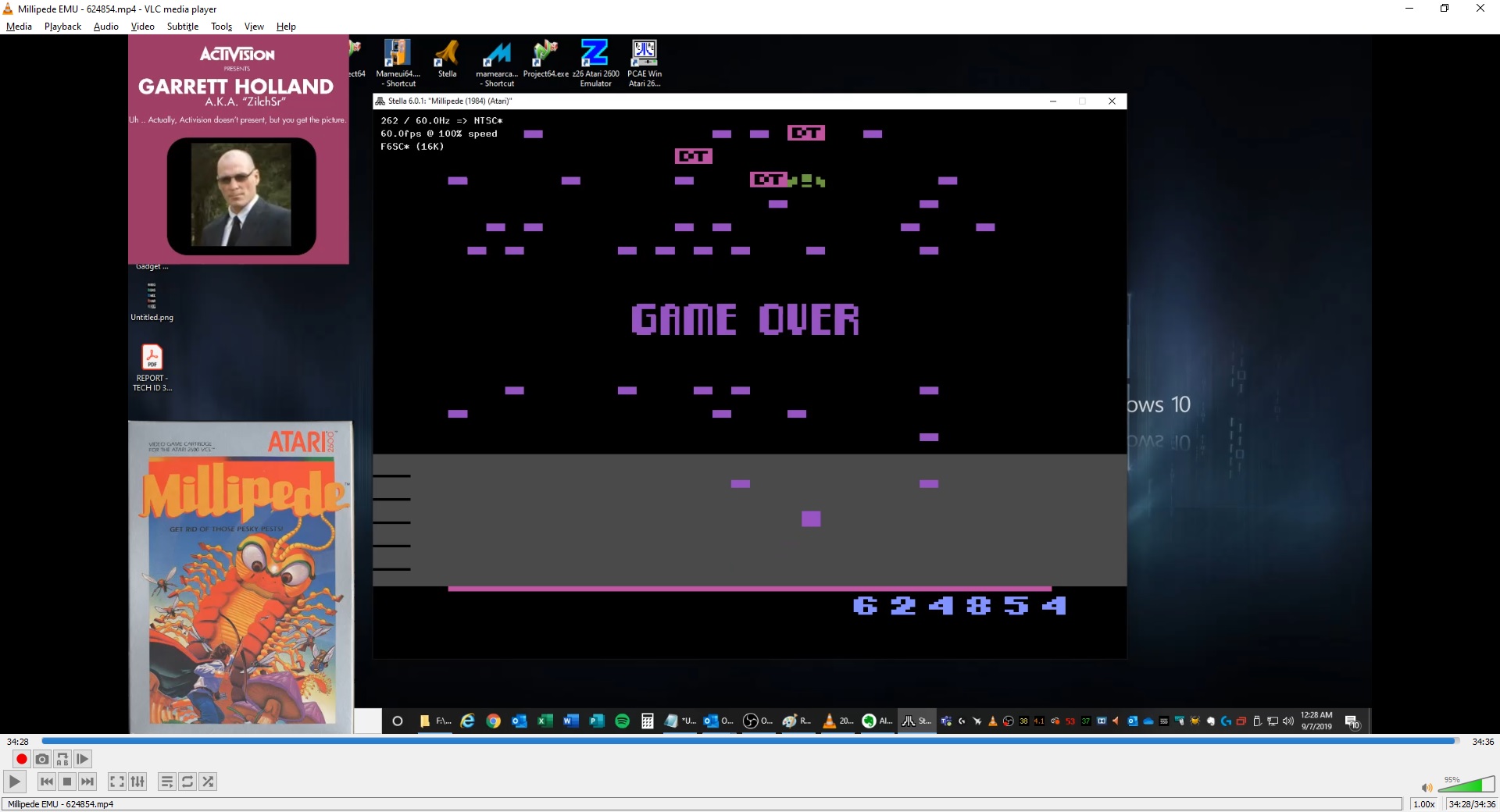Image resolution: width=1500 pixels, height=812 pixels.
Task: Show the VLC playlist
Action: coord(167,782)
